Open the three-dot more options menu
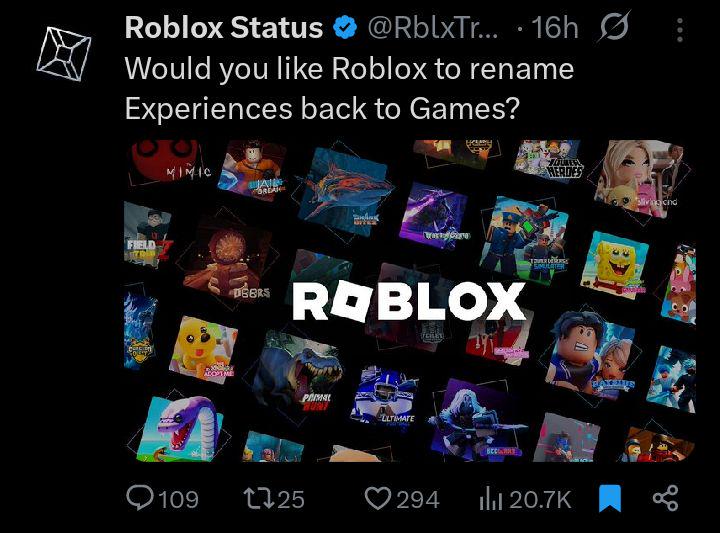Image resolution: width=720 pixels, height=533 pixels. 680,30
